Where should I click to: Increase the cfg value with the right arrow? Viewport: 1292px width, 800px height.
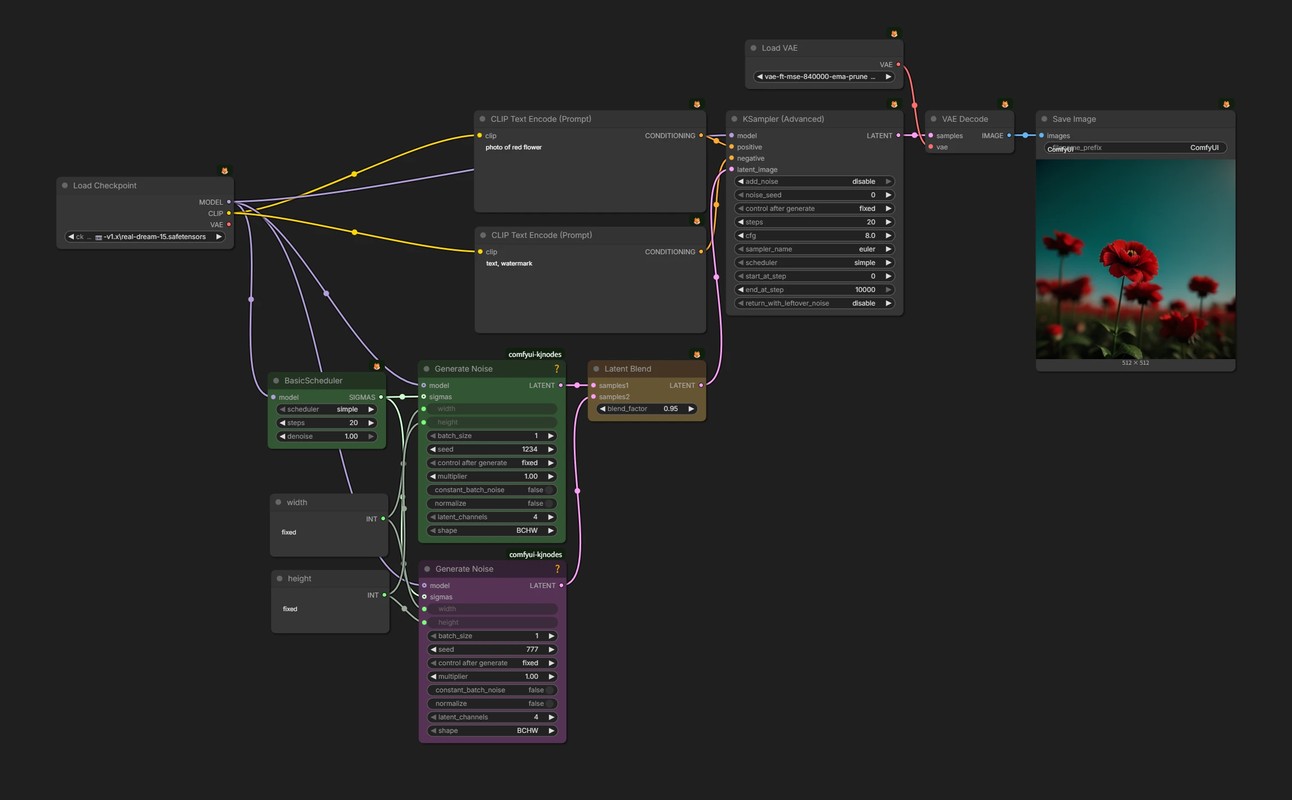pyautogui.click(x=888, y=236)
